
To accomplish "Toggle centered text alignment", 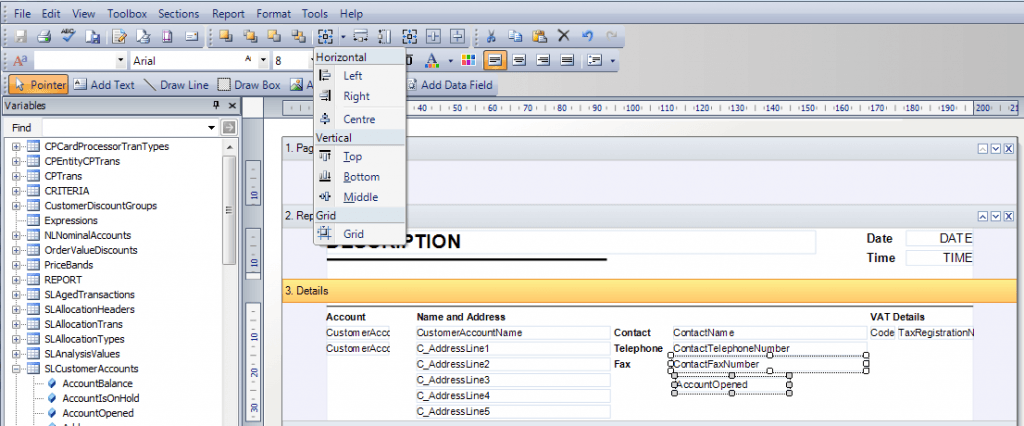I will point(519,61).
